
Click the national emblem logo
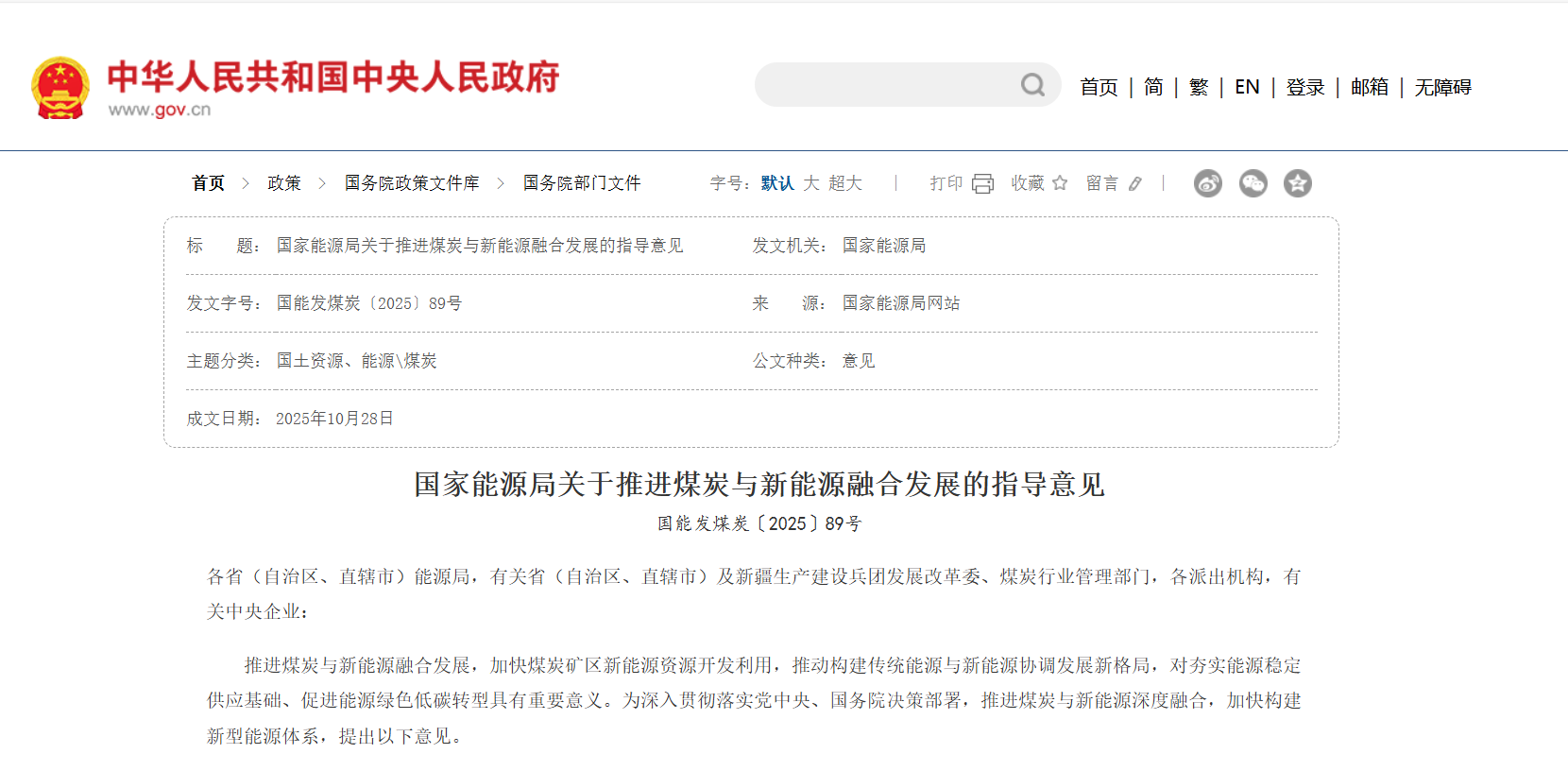(x=60, y=88)
